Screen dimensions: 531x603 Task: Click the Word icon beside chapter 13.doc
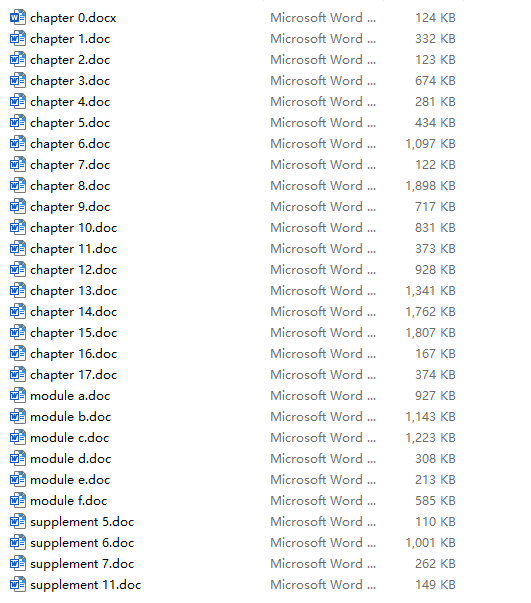18,291
